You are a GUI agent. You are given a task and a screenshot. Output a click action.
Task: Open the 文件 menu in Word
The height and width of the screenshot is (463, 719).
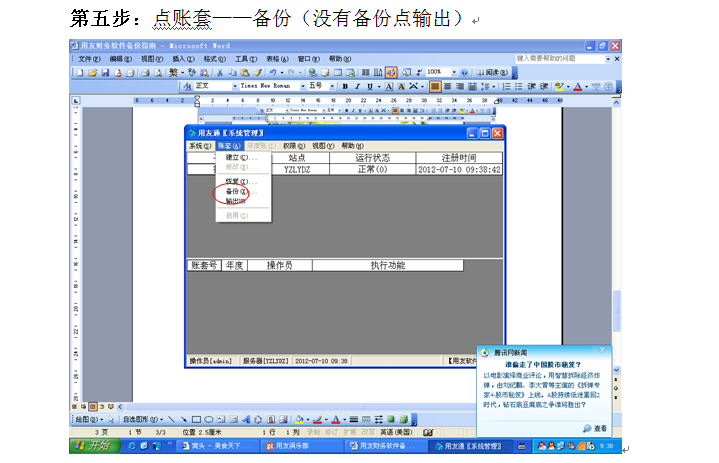point(89,59)
